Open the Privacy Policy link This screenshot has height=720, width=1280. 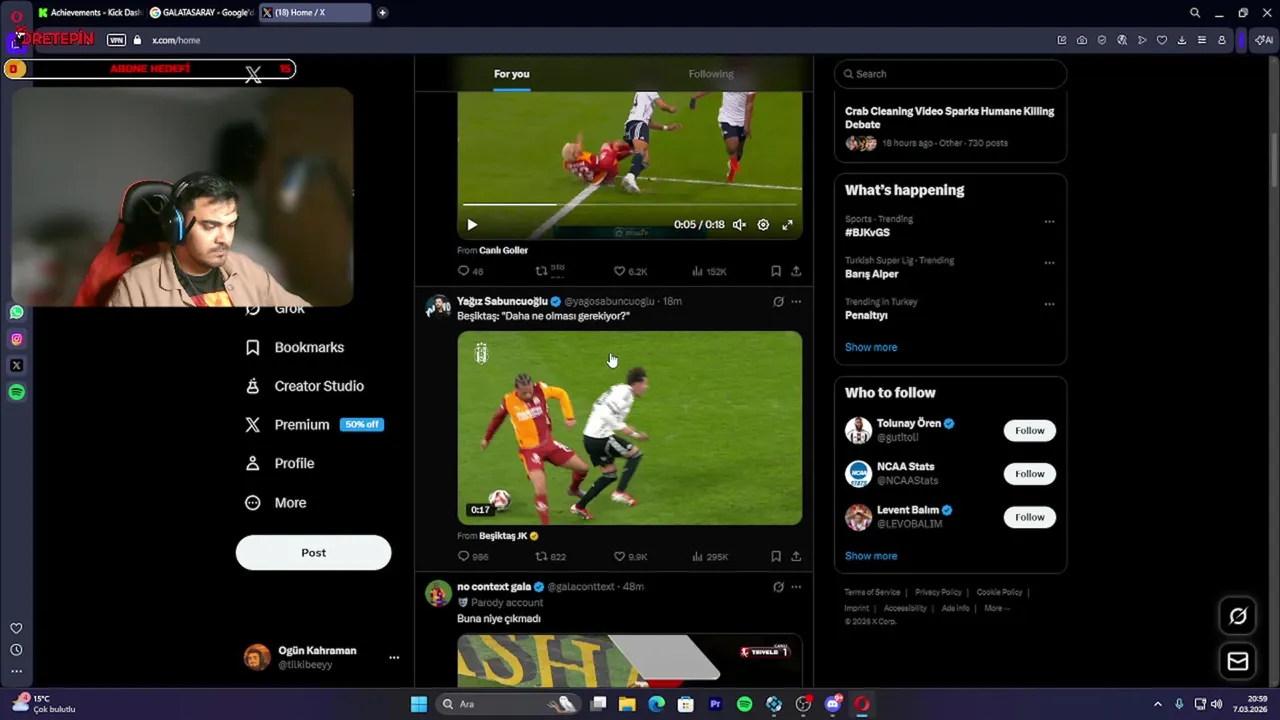[x=938, y=592]
